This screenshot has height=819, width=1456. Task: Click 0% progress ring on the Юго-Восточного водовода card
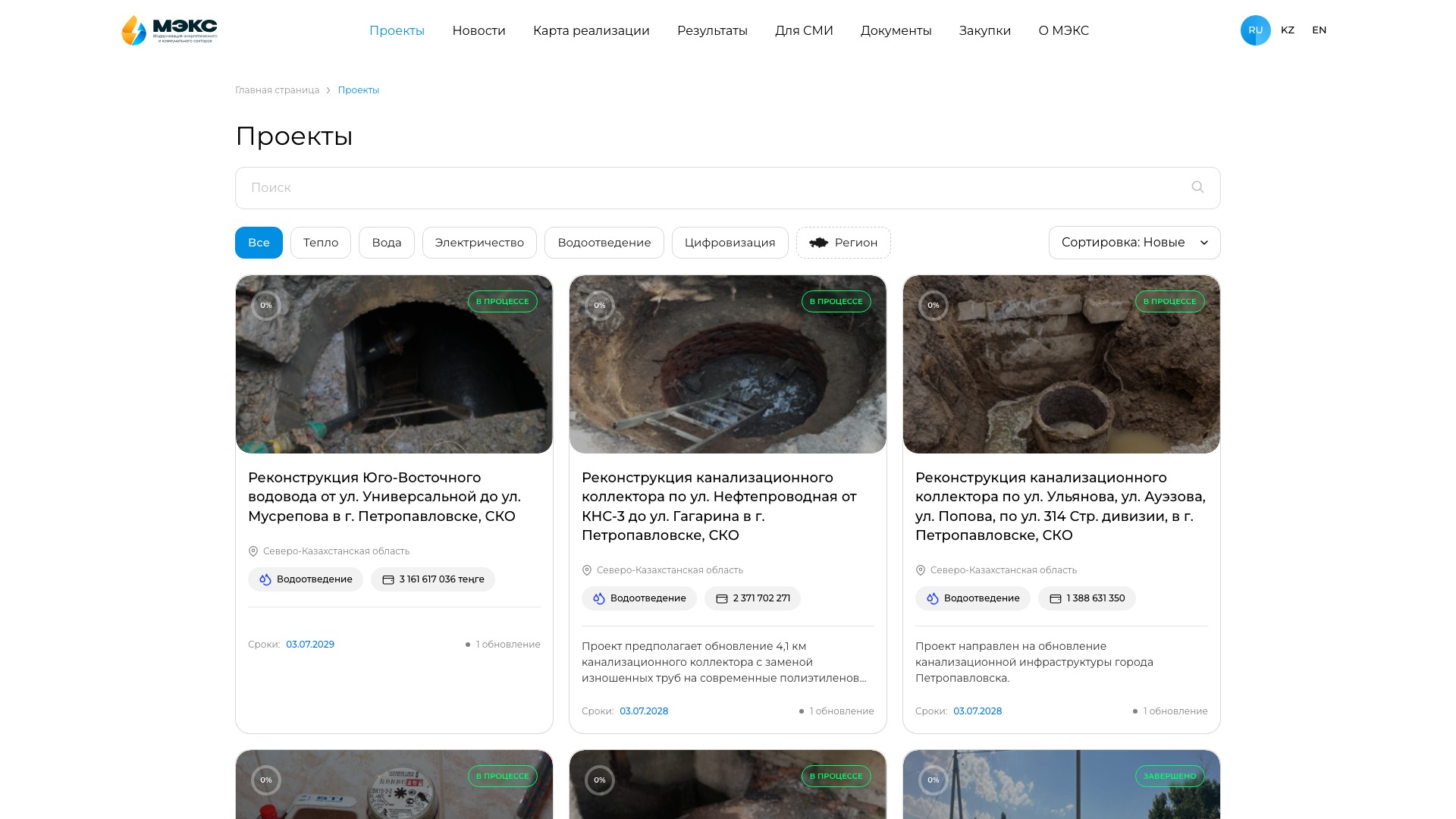[266, 306]
